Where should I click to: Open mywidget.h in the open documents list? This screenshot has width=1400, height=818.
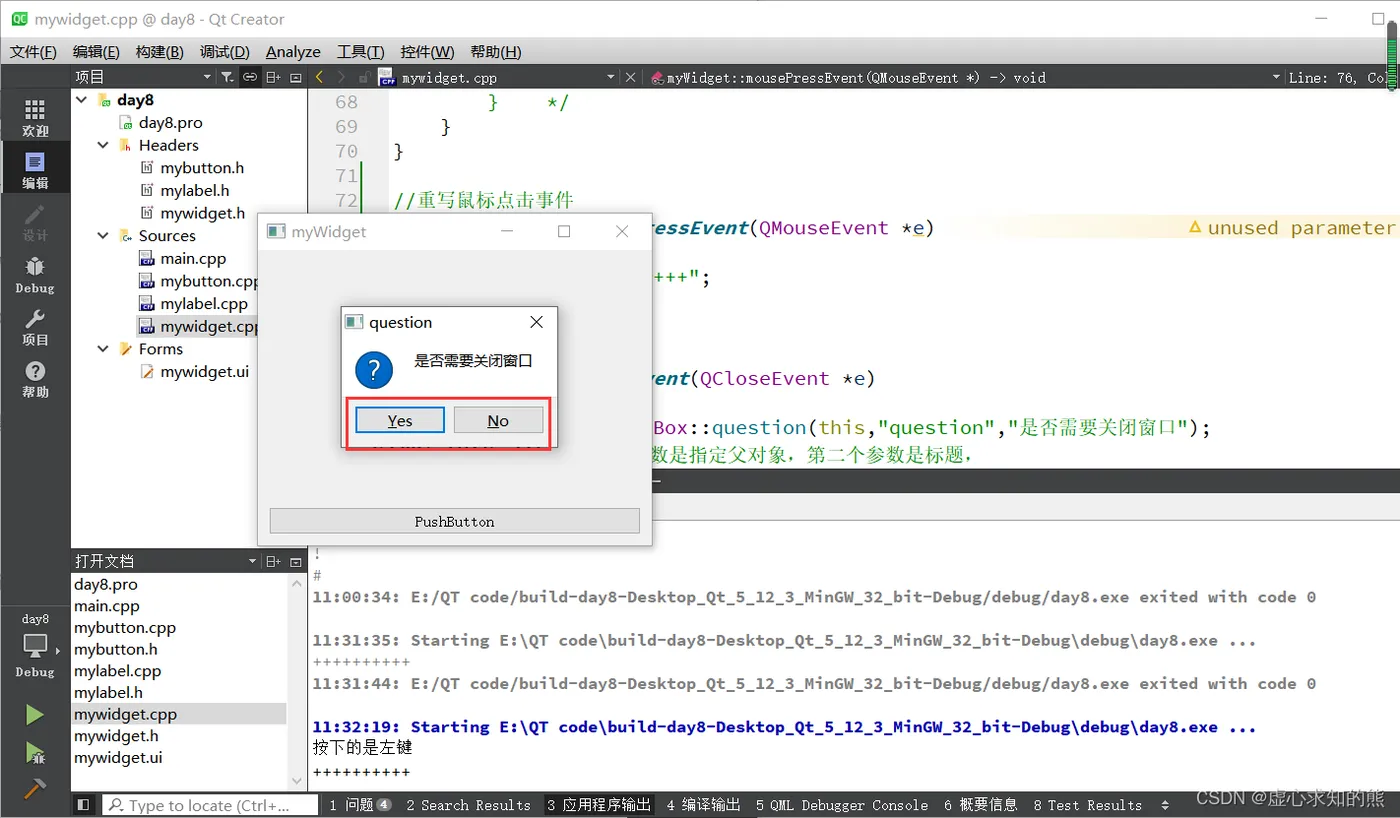(116, 736)
